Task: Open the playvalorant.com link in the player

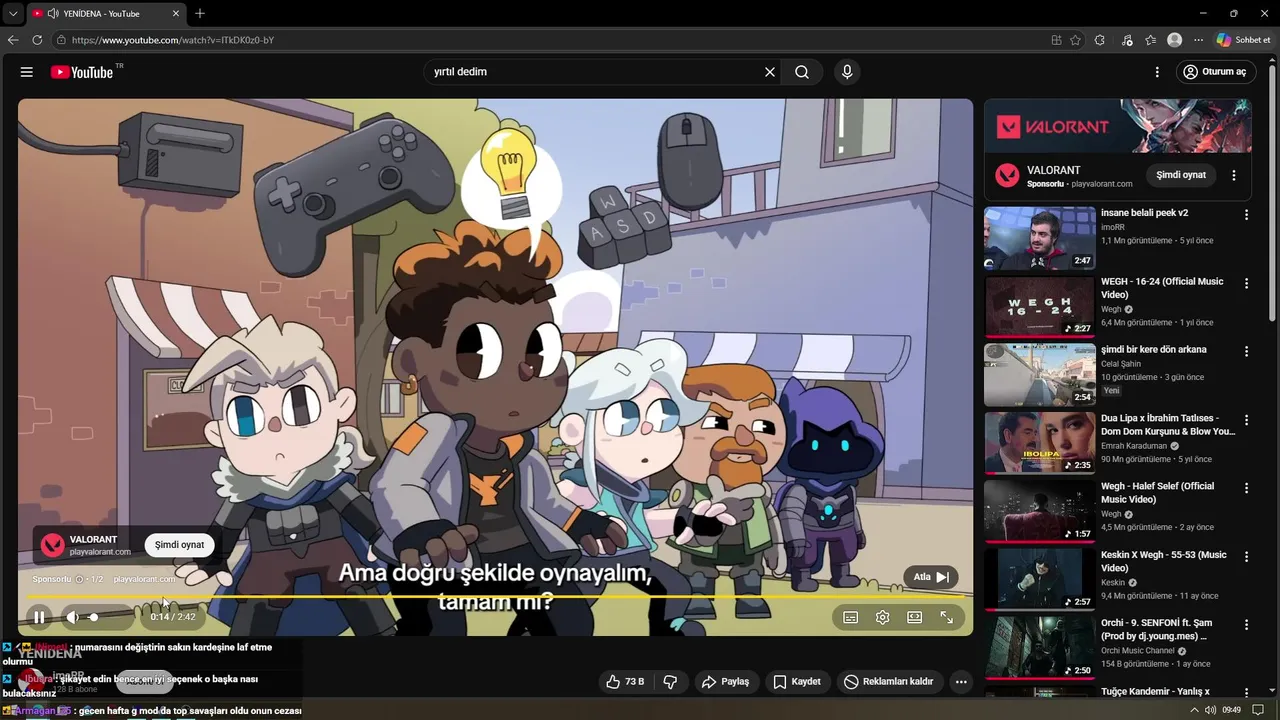Action: 144,579
